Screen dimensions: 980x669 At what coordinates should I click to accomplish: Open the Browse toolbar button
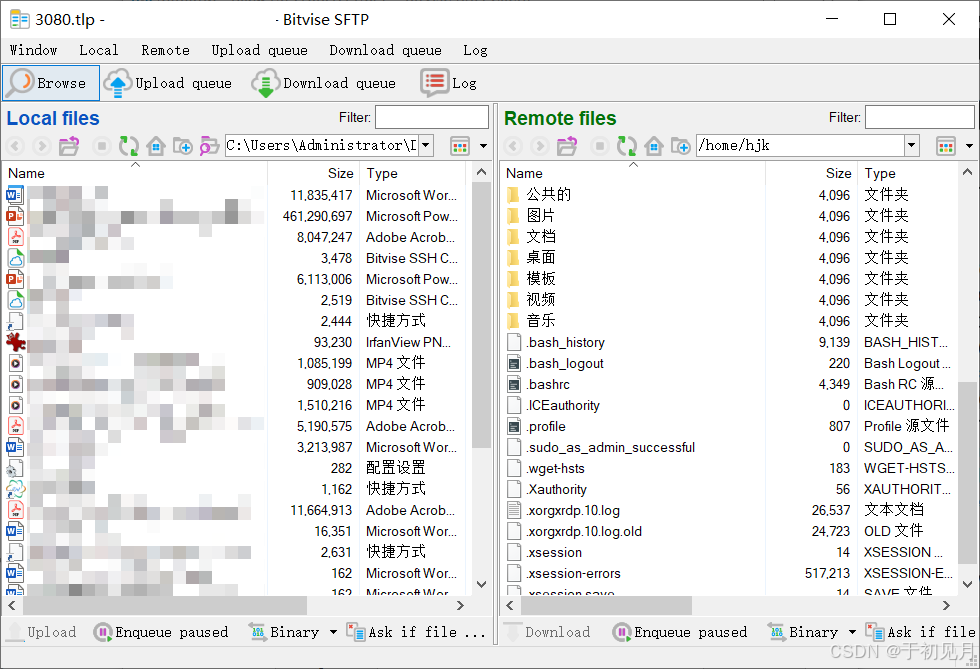click(51, 83)
